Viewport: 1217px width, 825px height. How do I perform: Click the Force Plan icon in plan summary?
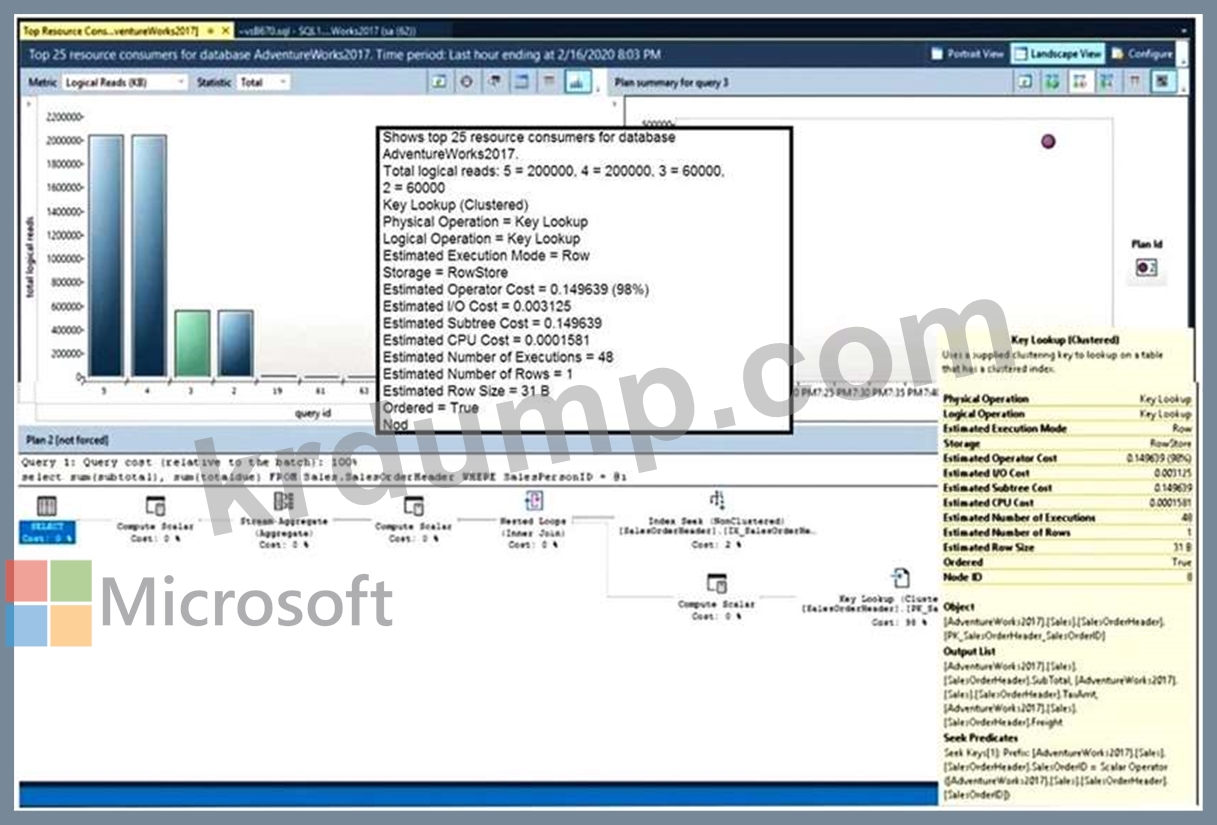tap(1052, 83)
